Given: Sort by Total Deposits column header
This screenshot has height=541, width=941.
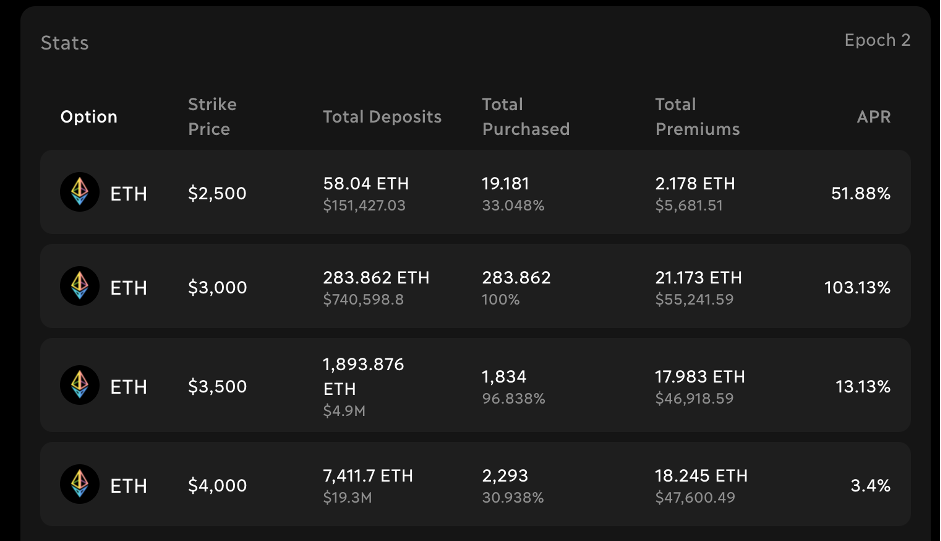Looking at the screenshot, I should click(x=382, y=117).
